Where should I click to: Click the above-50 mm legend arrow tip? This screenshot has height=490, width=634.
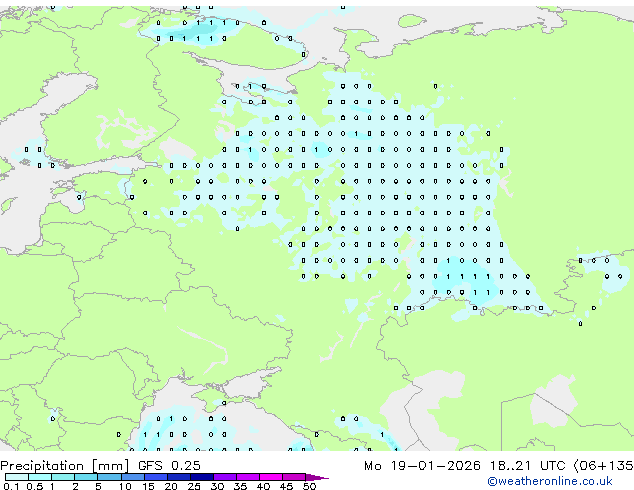coord(317,477)
